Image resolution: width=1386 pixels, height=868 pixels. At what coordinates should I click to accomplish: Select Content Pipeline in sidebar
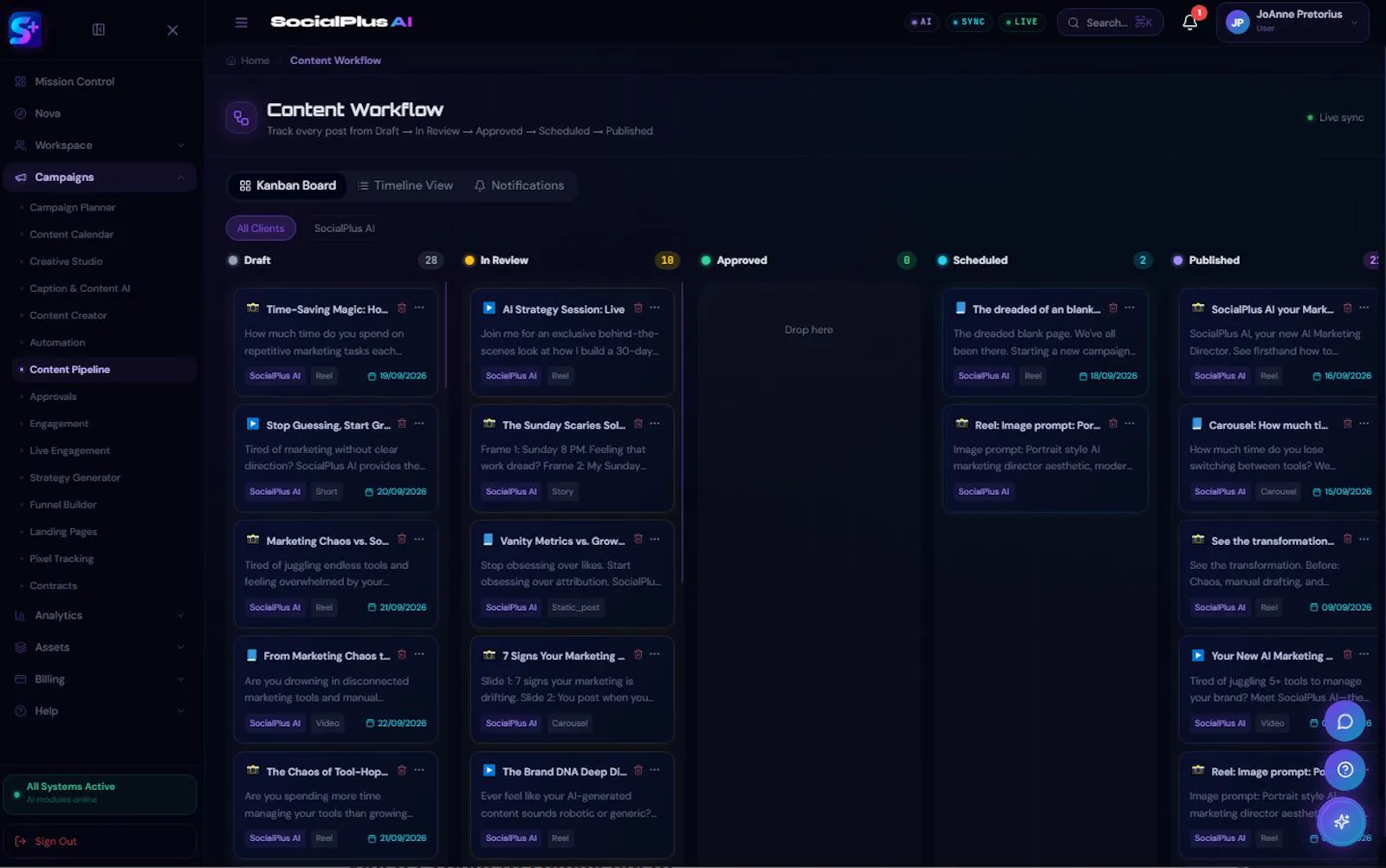point(105,370)
